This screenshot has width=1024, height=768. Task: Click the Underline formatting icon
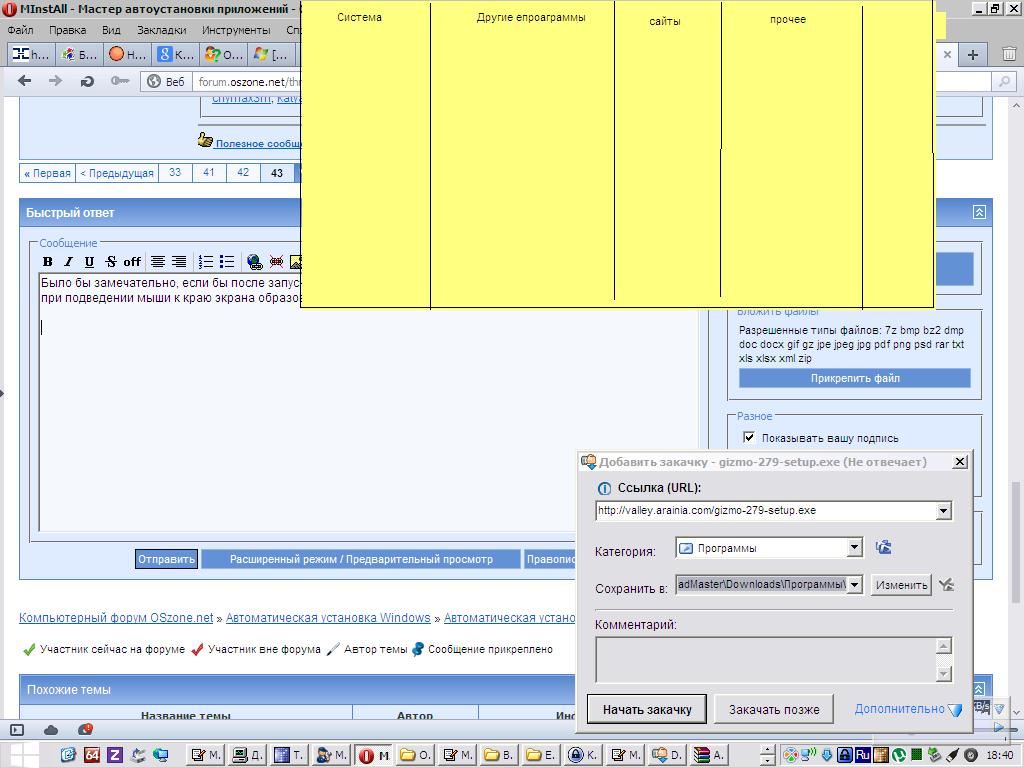point(89,262)
